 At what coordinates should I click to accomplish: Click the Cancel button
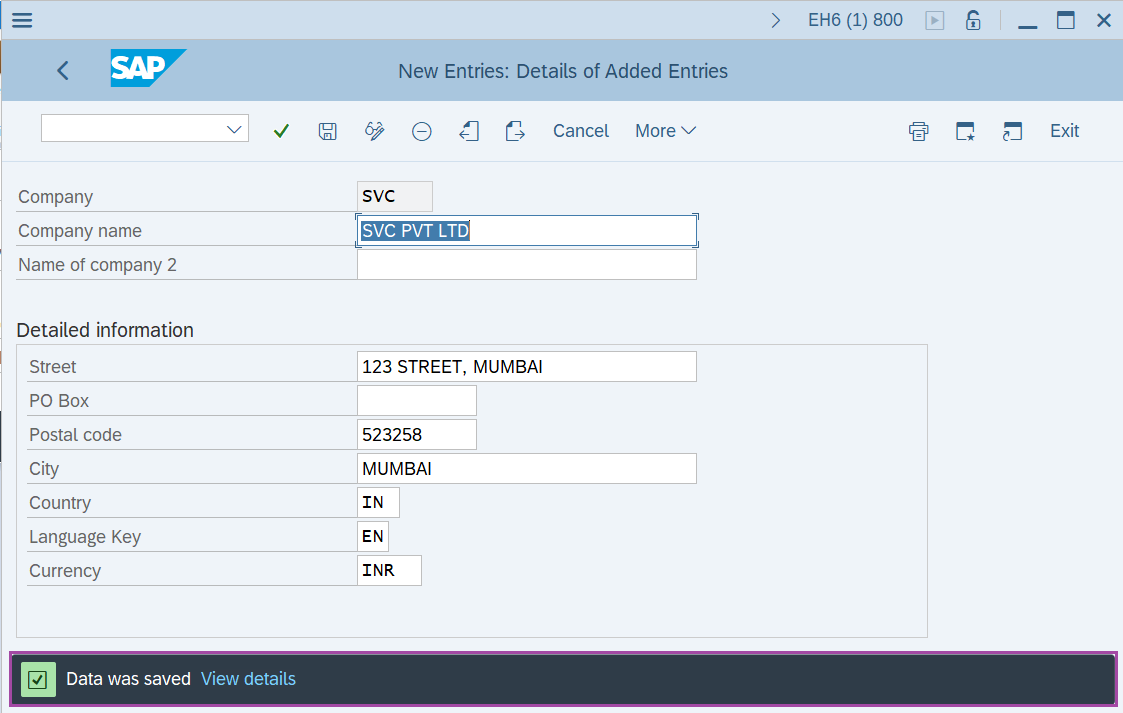coord(580,130)
